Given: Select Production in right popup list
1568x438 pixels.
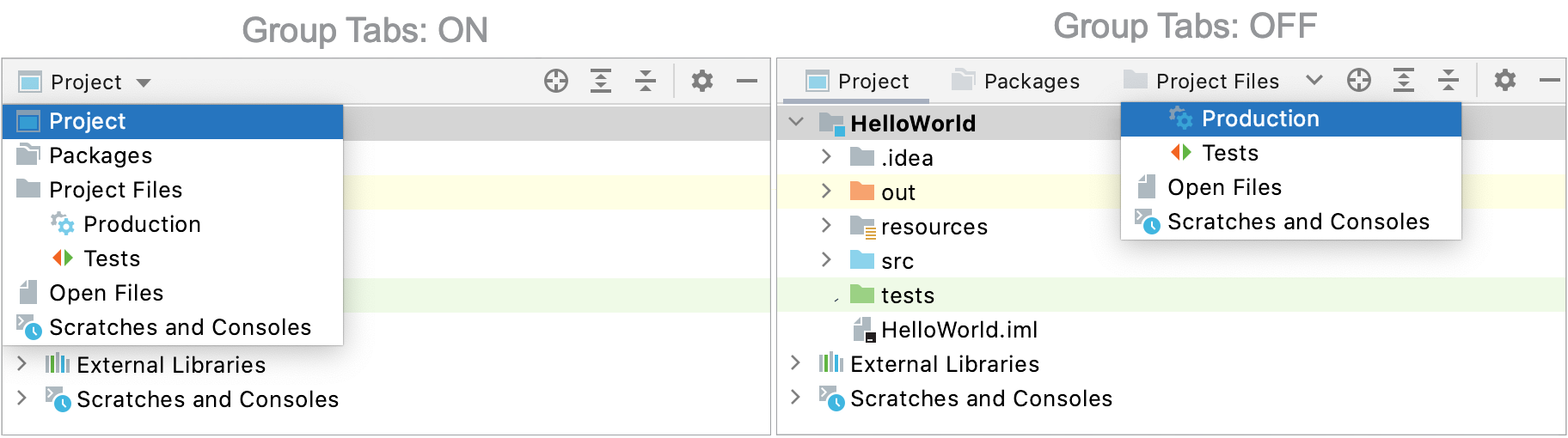Looking at the screenshot, I should coord(1291,119).
